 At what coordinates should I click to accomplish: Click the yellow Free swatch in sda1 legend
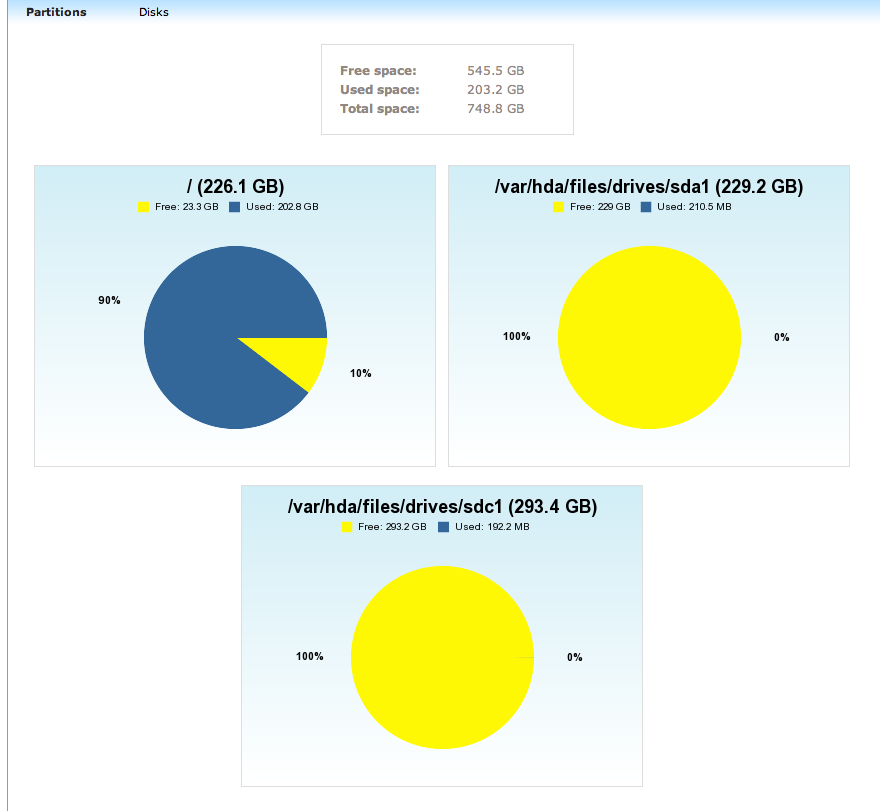(x=558, y=207)
